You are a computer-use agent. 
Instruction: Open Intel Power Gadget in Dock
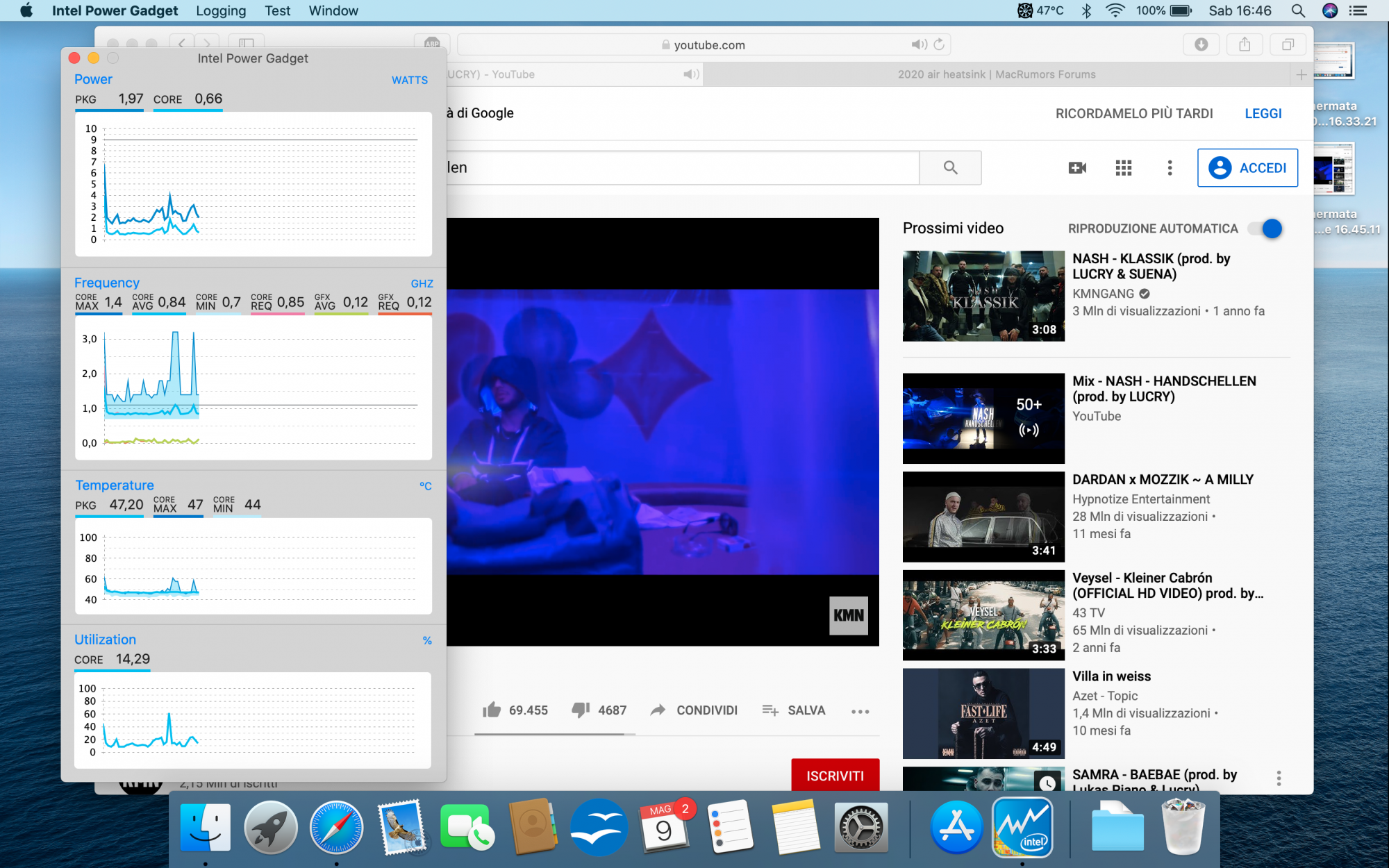1022,827
